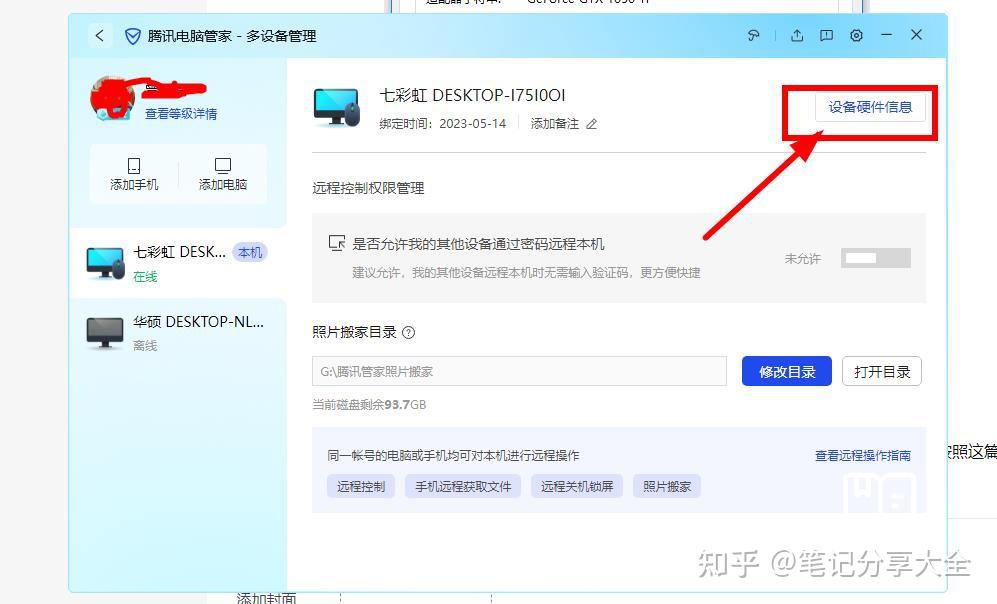The height and width of the screenshot is (604, 997).
Task: Open 设备硬件信息 button
Action: 870,107
